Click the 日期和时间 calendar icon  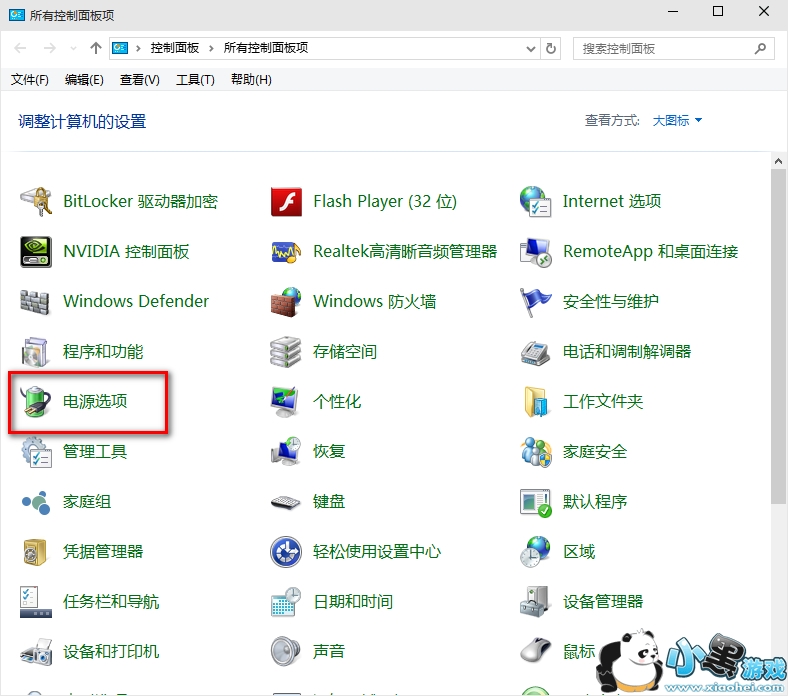[286, 602]
